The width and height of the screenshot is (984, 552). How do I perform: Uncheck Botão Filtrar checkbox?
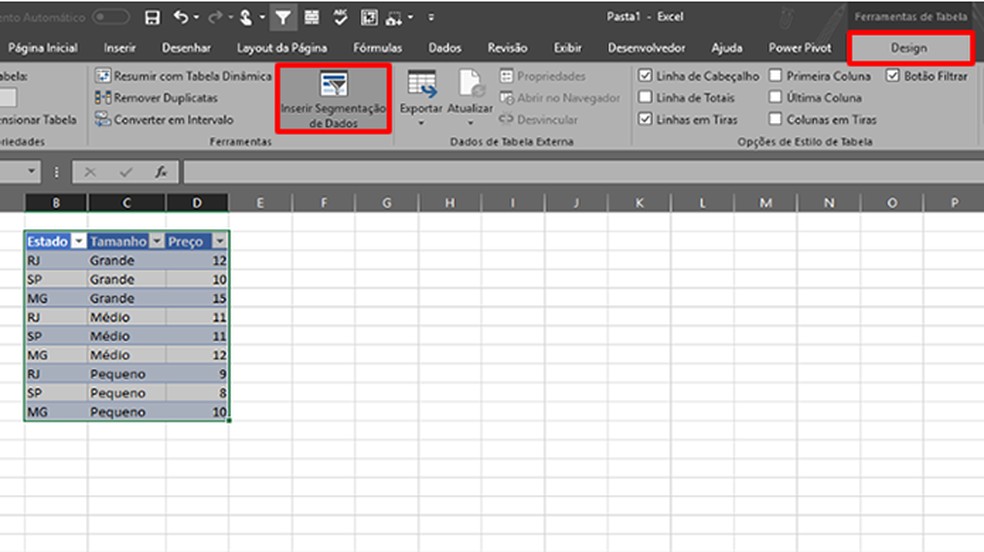pos(893,76)
